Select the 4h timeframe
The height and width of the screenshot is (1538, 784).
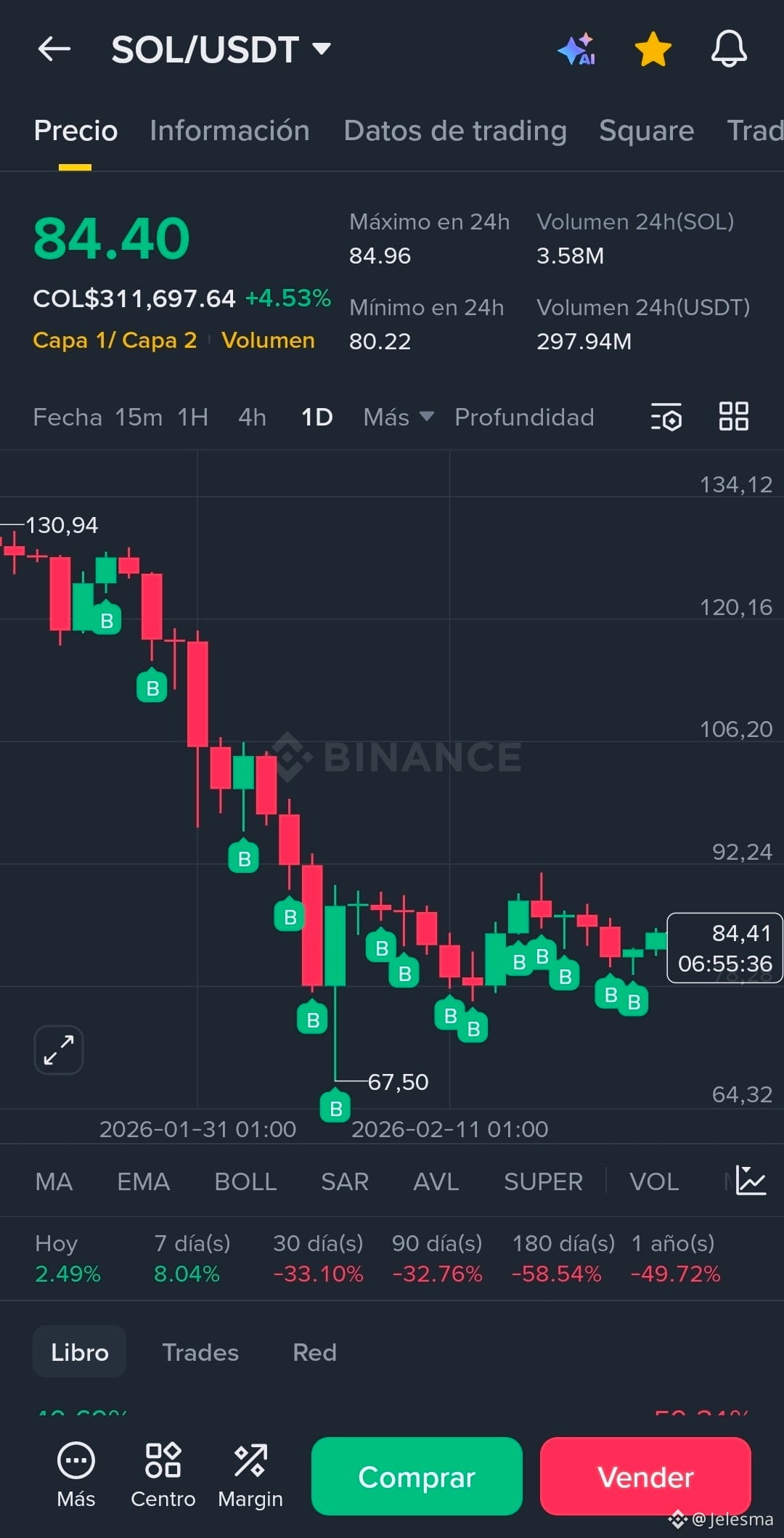point(252,418)
